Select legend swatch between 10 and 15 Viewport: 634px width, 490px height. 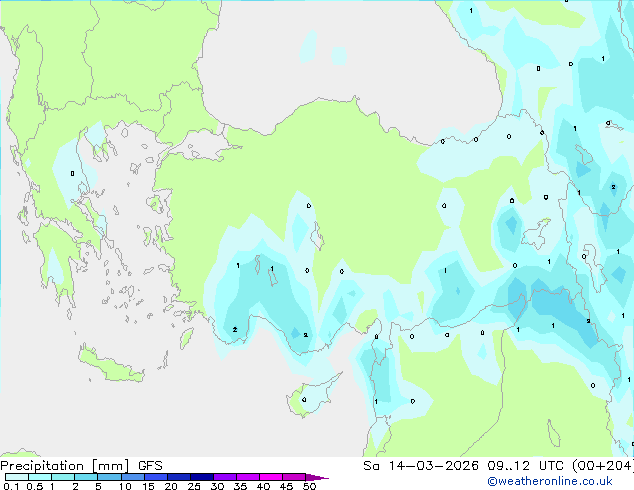133,477
